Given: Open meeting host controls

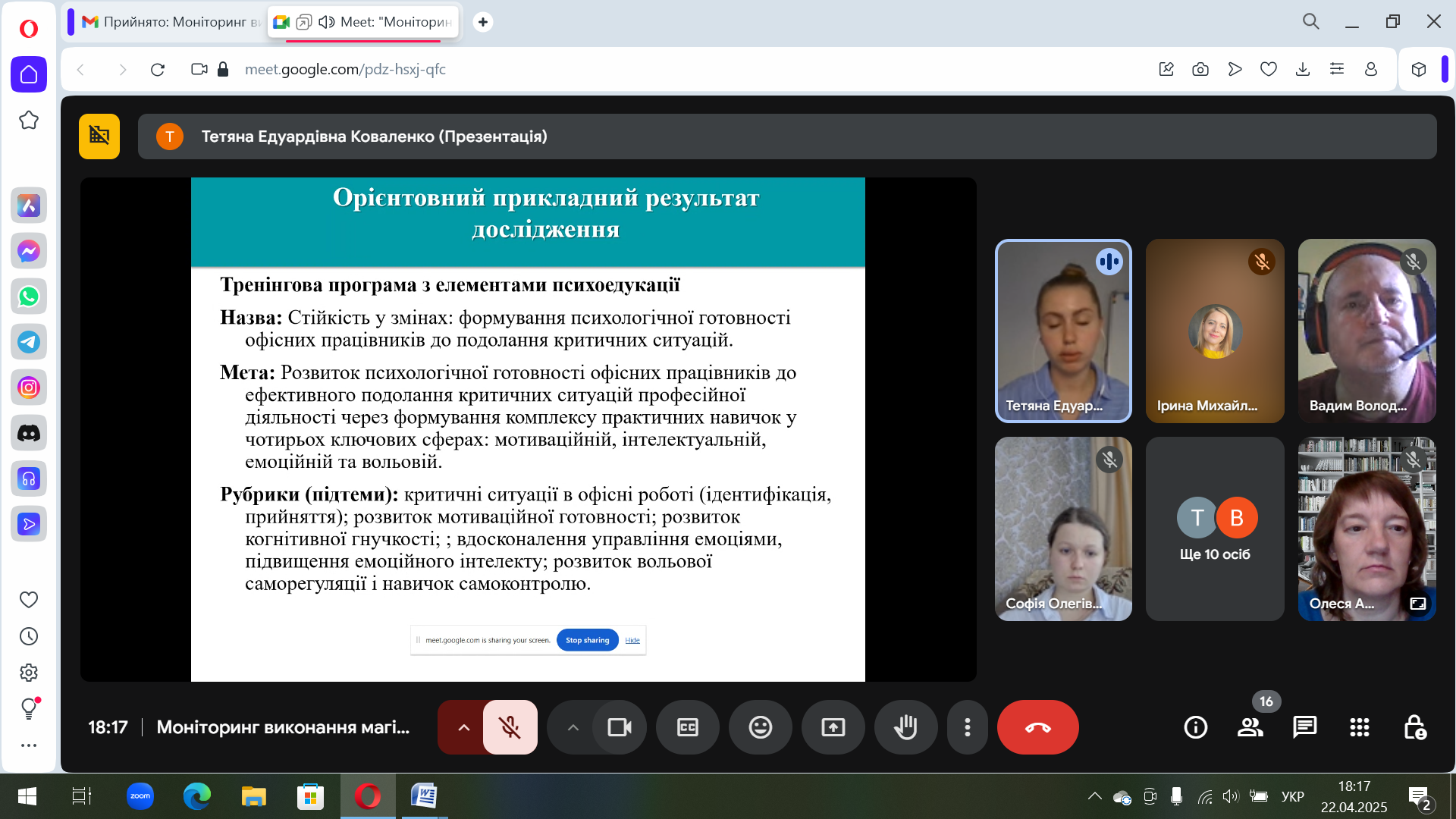Looking at the screenshot, I should (x=1417, y=726).
